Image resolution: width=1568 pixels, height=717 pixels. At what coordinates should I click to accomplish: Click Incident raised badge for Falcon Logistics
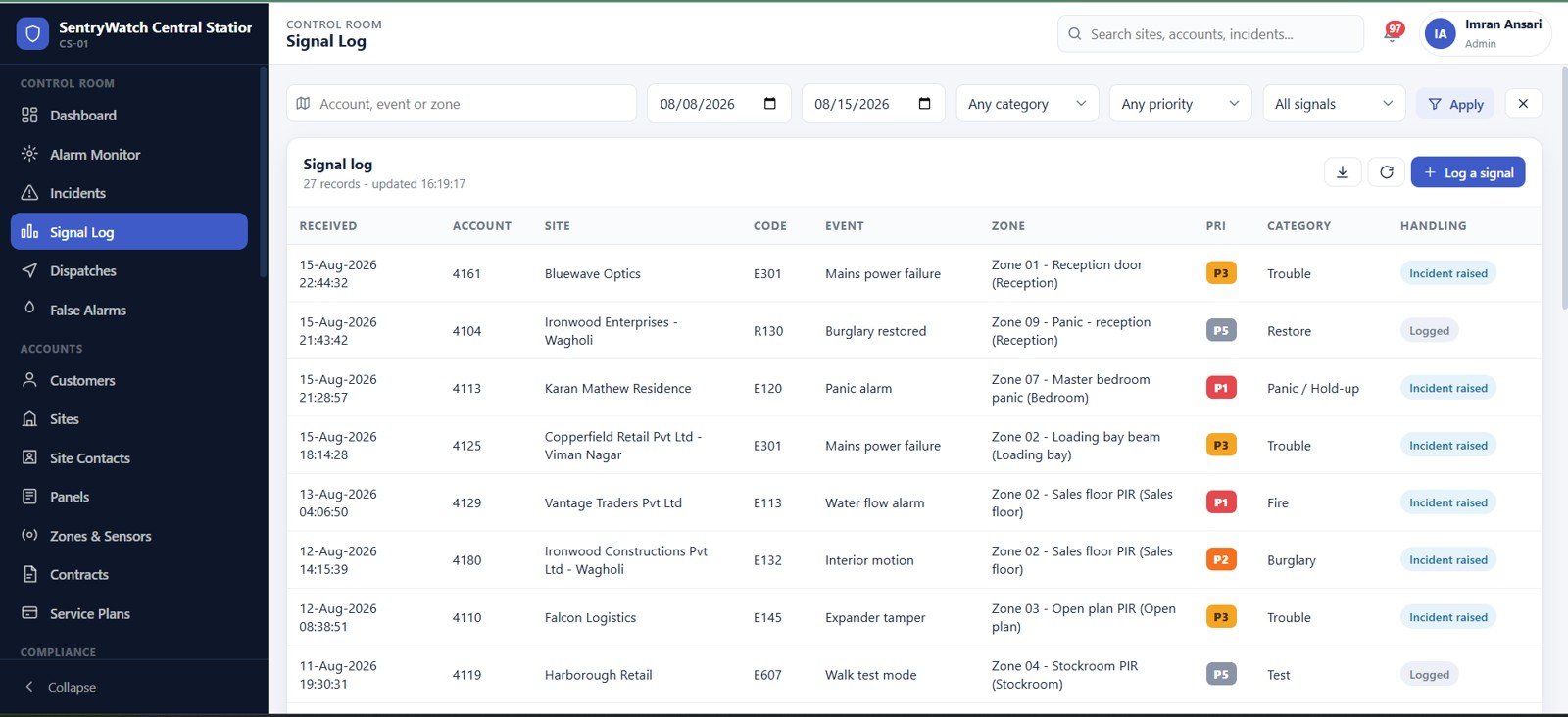1447,617
